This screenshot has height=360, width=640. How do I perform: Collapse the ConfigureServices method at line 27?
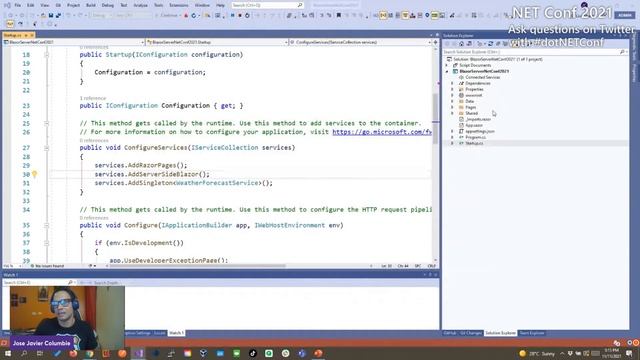tap(47, 148)
